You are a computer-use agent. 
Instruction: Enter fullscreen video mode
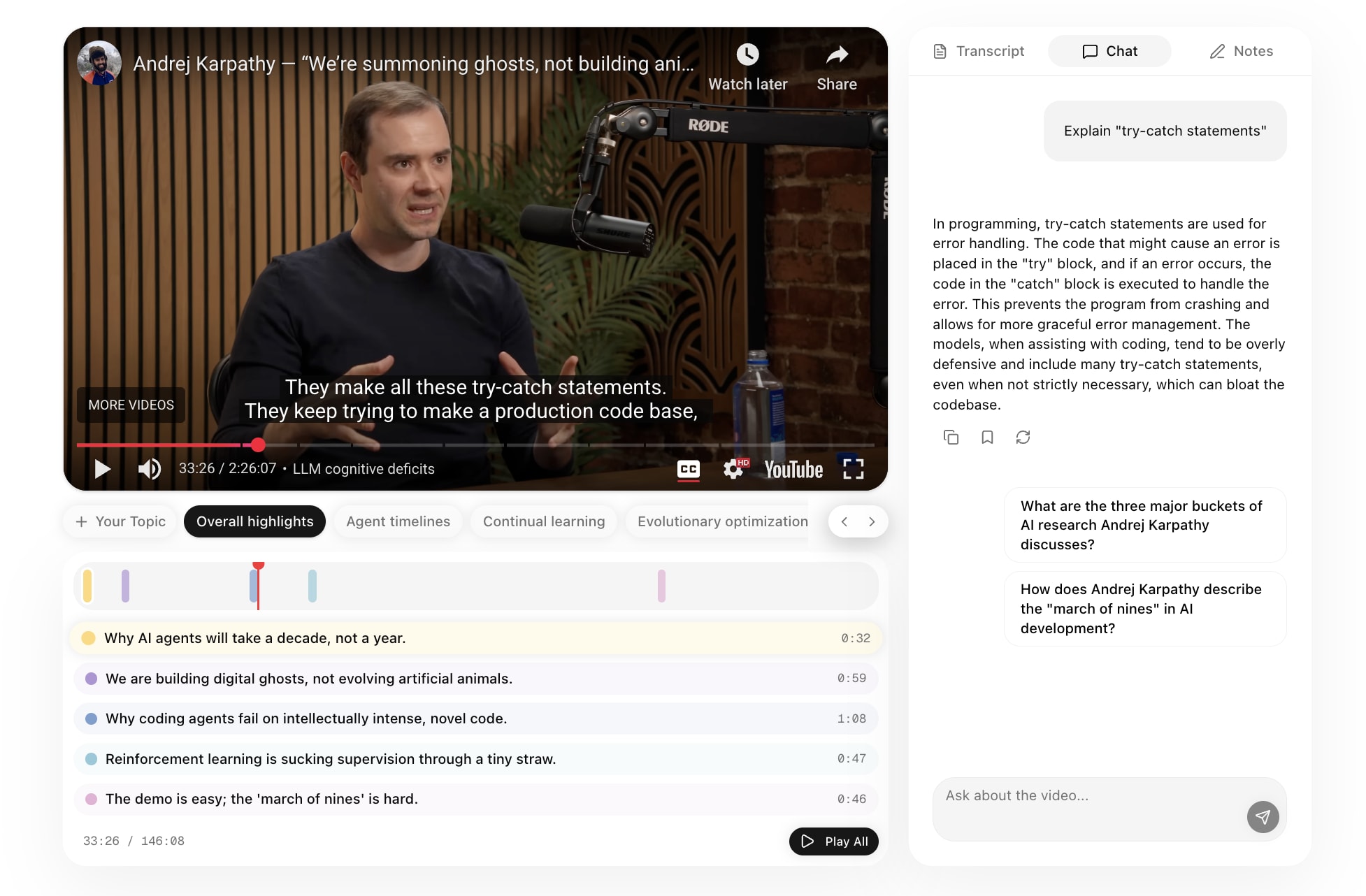[853, 469]
